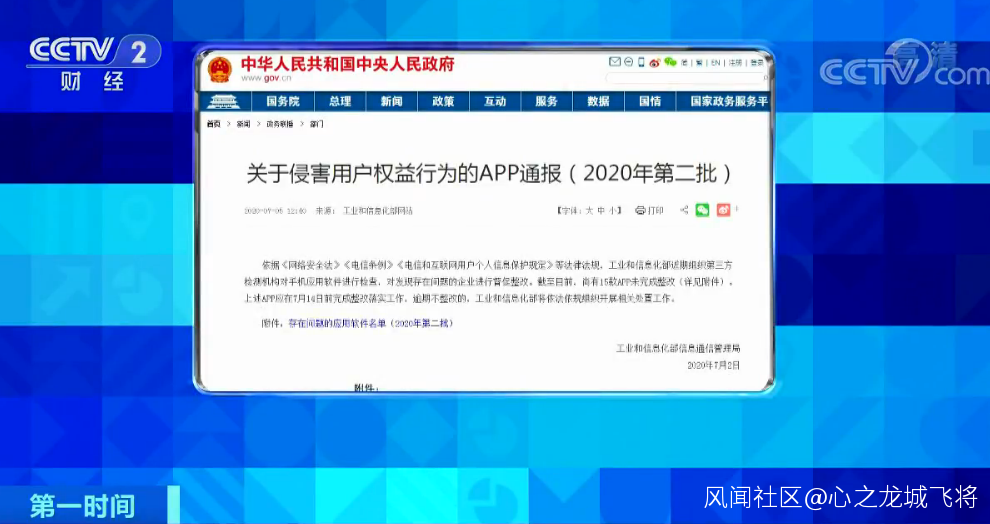Click the 部门 breadcrumb link

[x=316, y=124]
